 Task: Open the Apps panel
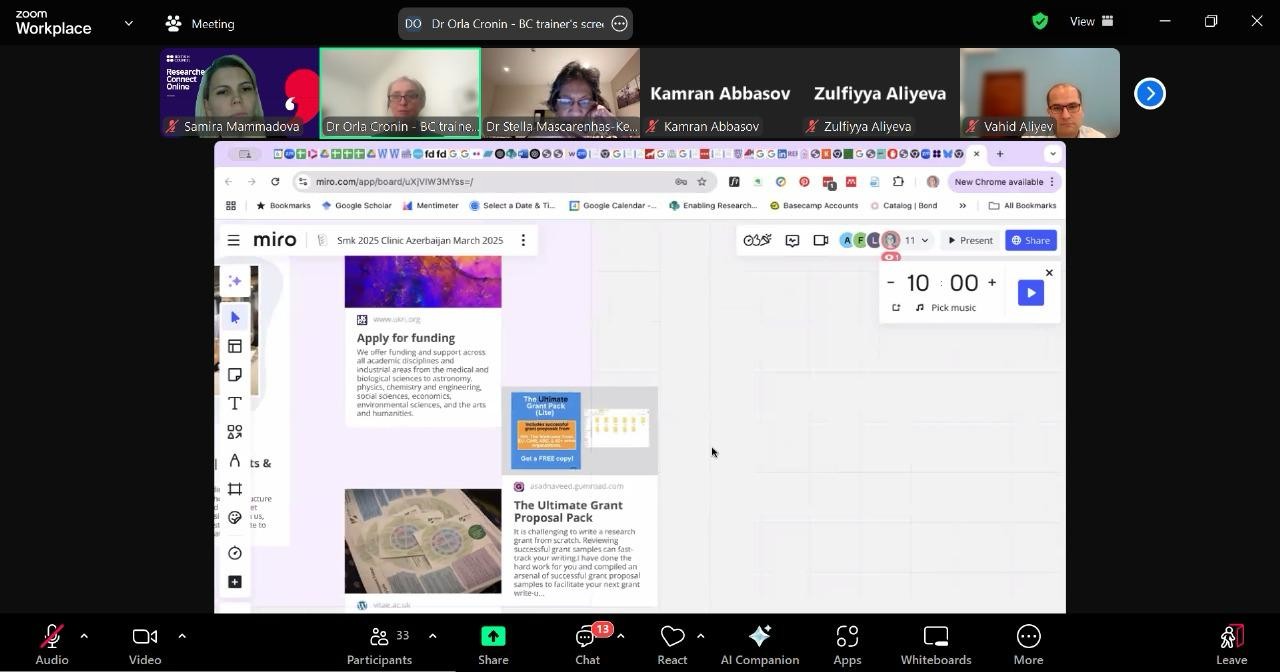tap(847, 644)
